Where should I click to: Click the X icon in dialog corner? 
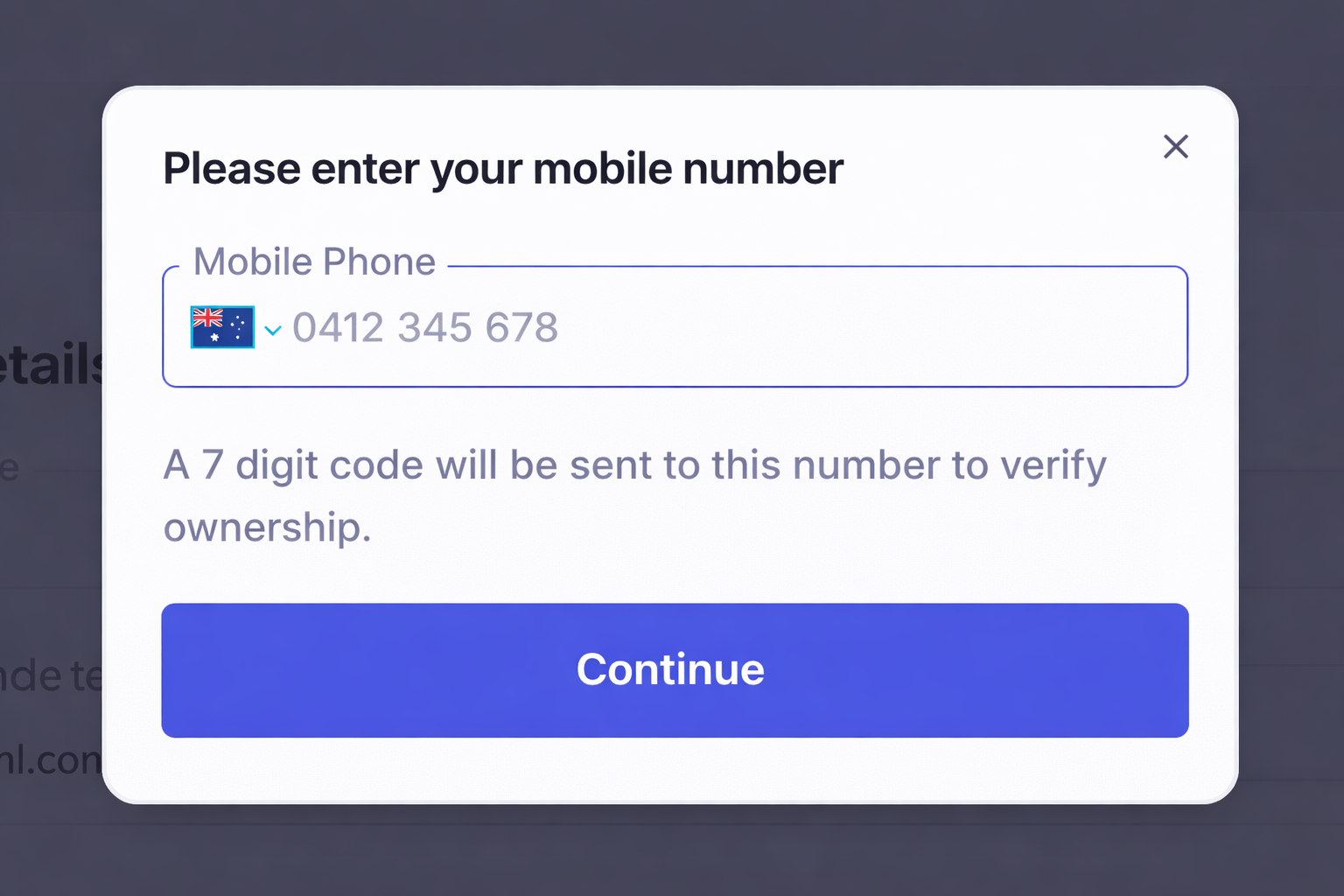coord(1175,146)
